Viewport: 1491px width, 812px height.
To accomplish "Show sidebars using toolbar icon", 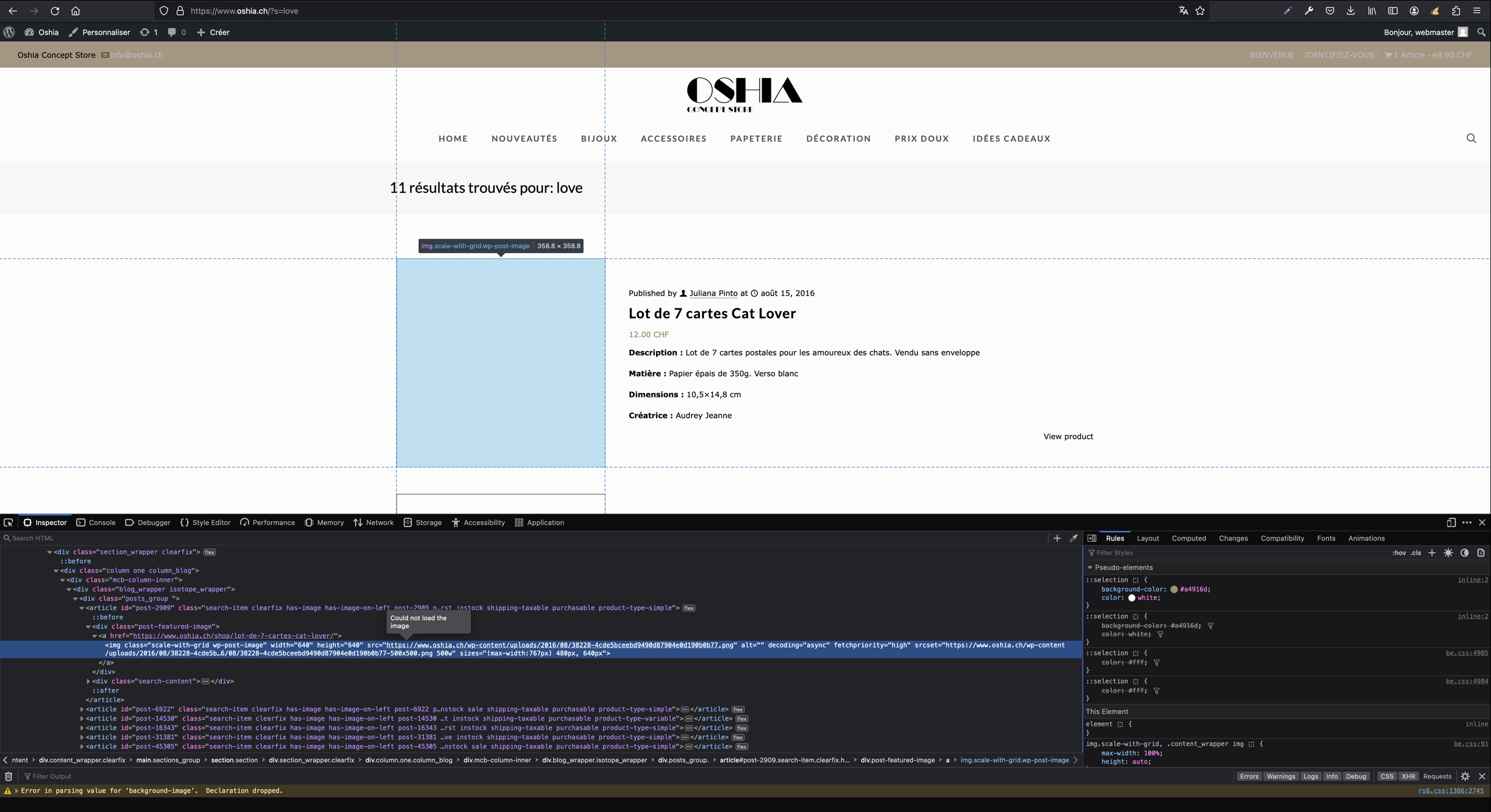I will (x=1392, y=10).
